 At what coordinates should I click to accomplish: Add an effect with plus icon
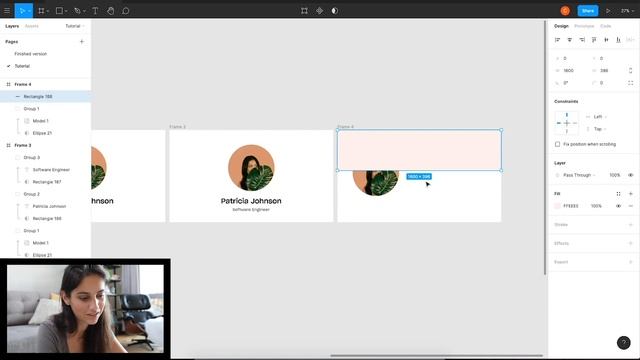click(631, 243)
